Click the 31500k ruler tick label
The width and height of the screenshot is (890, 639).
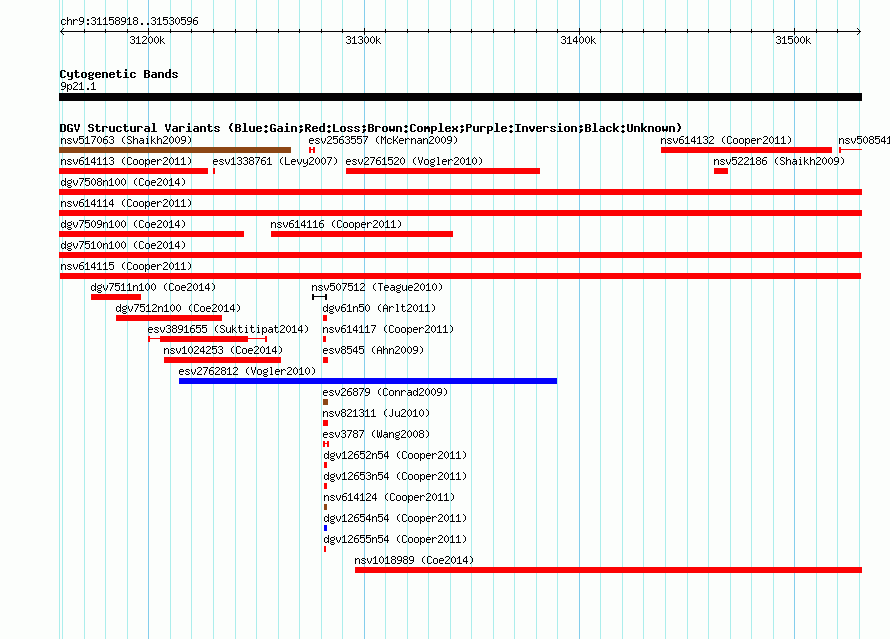(794, 40)
